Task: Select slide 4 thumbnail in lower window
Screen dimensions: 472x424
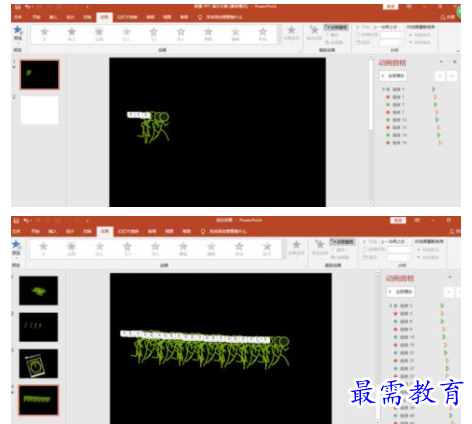Action: point(39,400)
